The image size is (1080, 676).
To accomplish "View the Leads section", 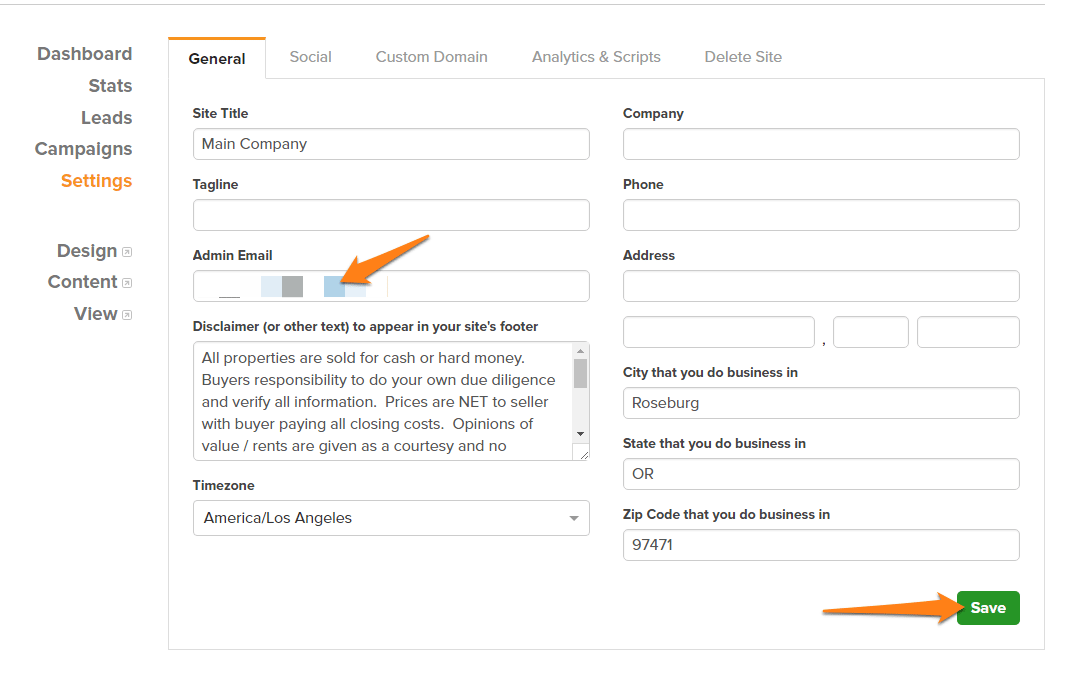I will coord(107,117).
